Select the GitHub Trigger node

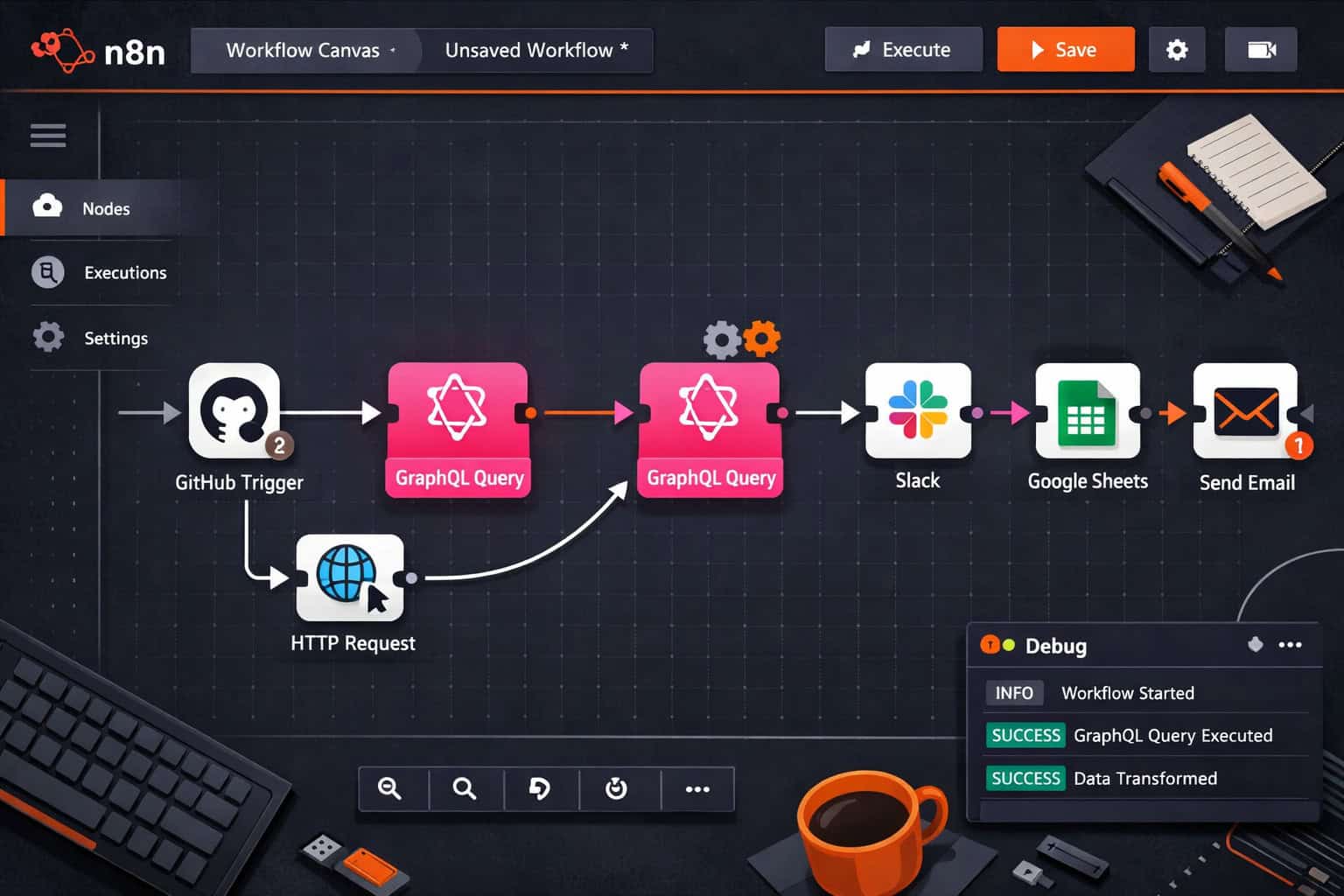pos(234,410)
